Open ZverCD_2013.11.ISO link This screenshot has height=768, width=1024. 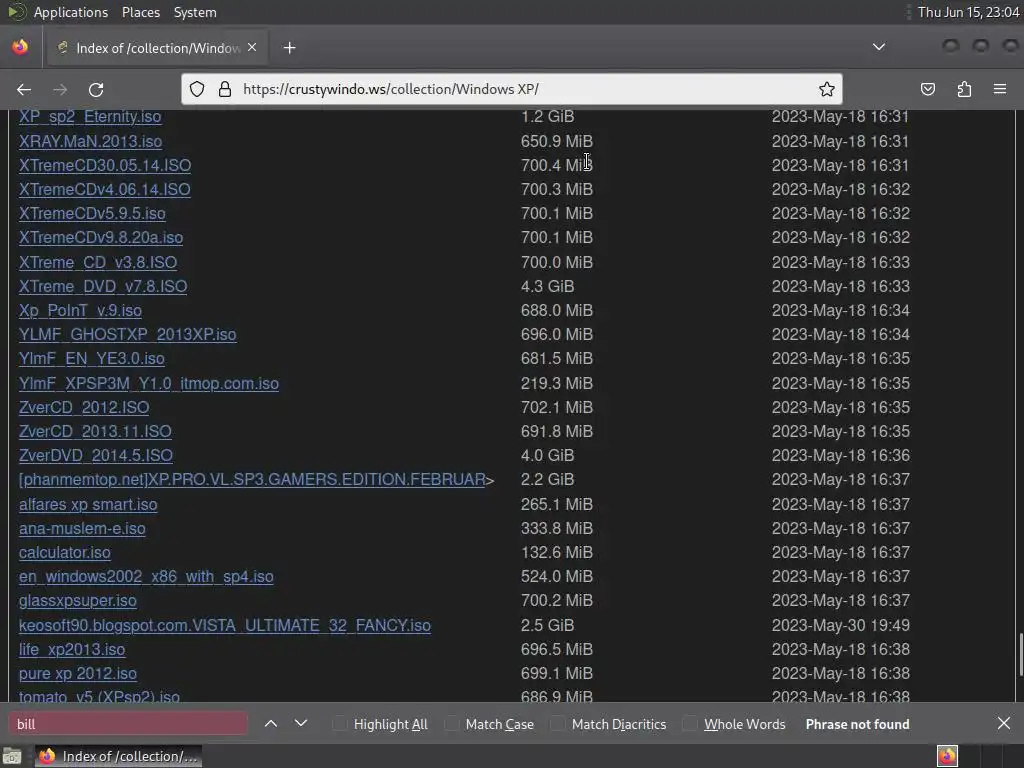pyautogui.click(x=95, y=431)
